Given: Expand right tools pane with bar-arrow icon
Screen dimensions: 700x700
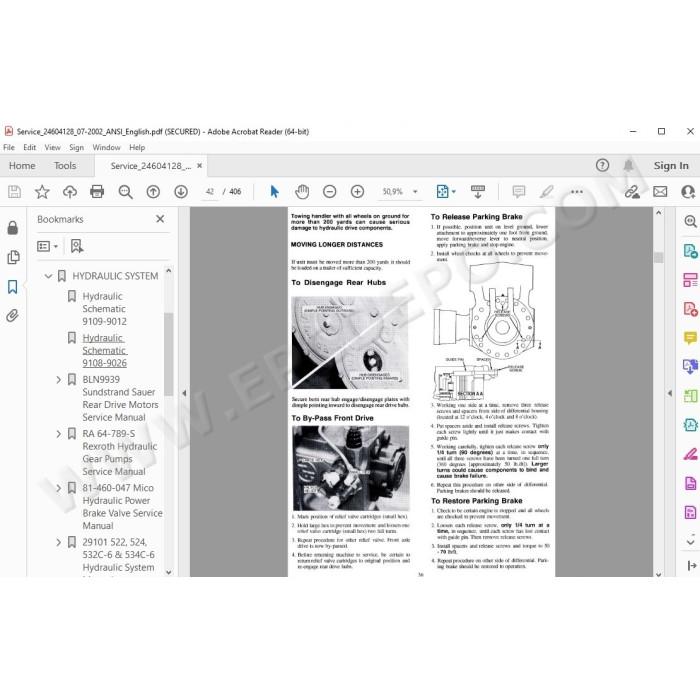Looking at the screenshot, I should pos(692,566).
